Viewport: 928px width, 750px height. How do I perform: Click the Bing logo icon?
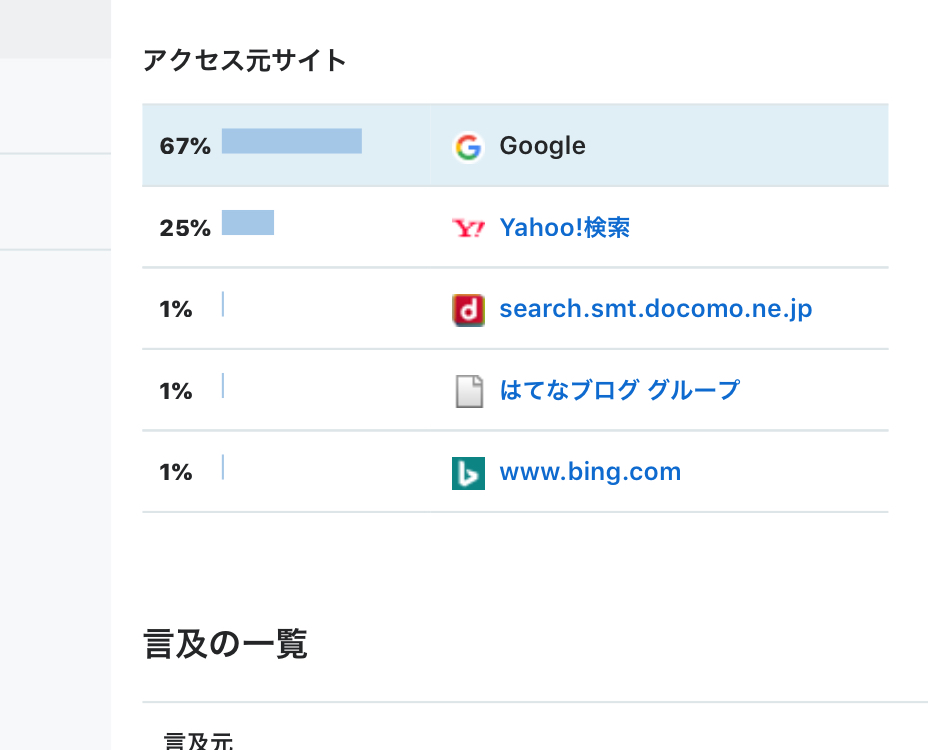[468, 471]
